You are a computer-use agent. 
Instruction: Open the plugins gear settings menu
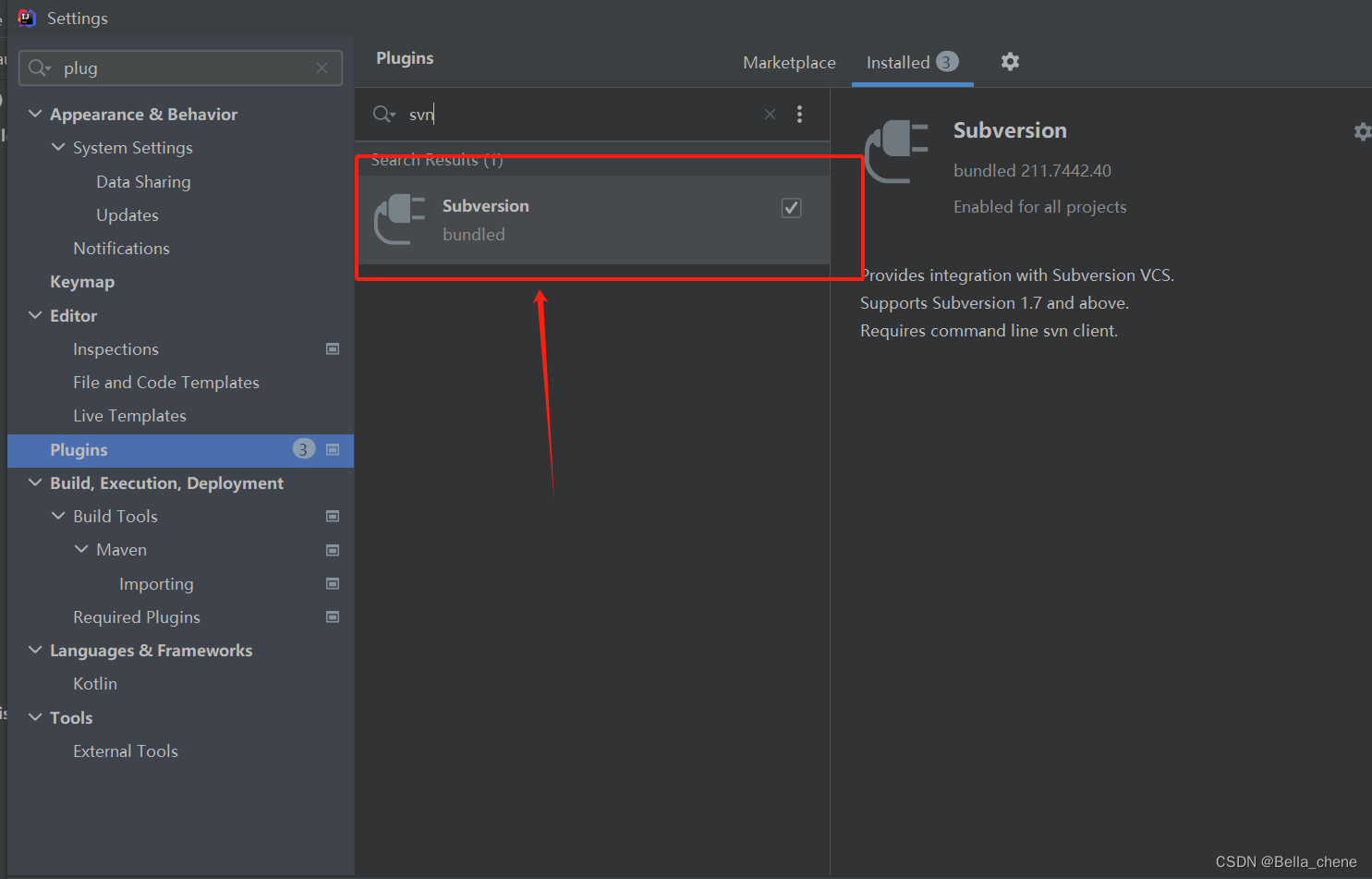1010,62
